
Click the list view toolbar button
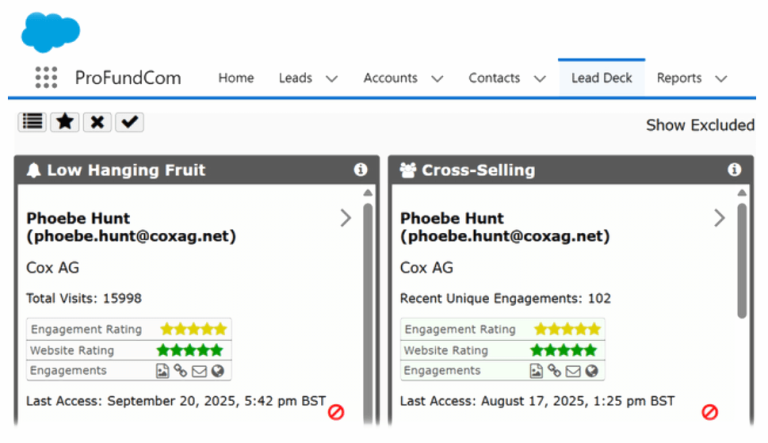point(32,122)
